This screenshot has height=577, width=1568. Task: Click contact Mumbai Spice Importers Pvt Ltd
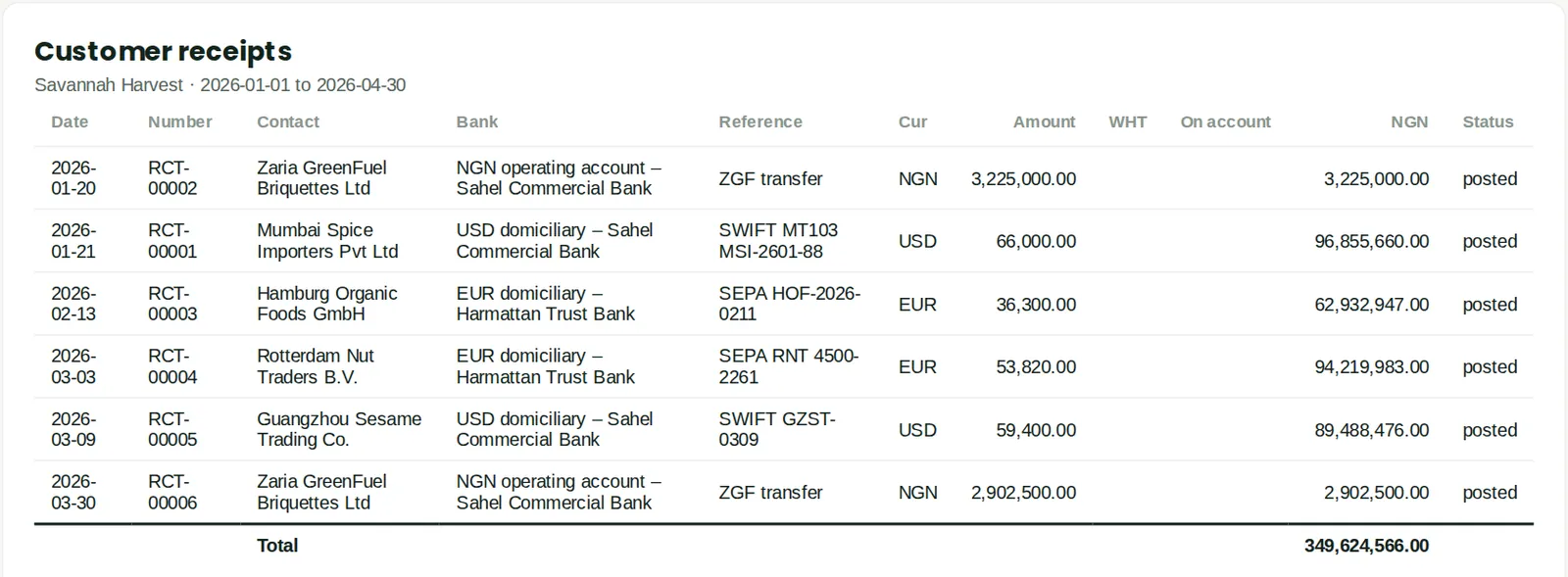pyautogui.click(x=327, y=241)
